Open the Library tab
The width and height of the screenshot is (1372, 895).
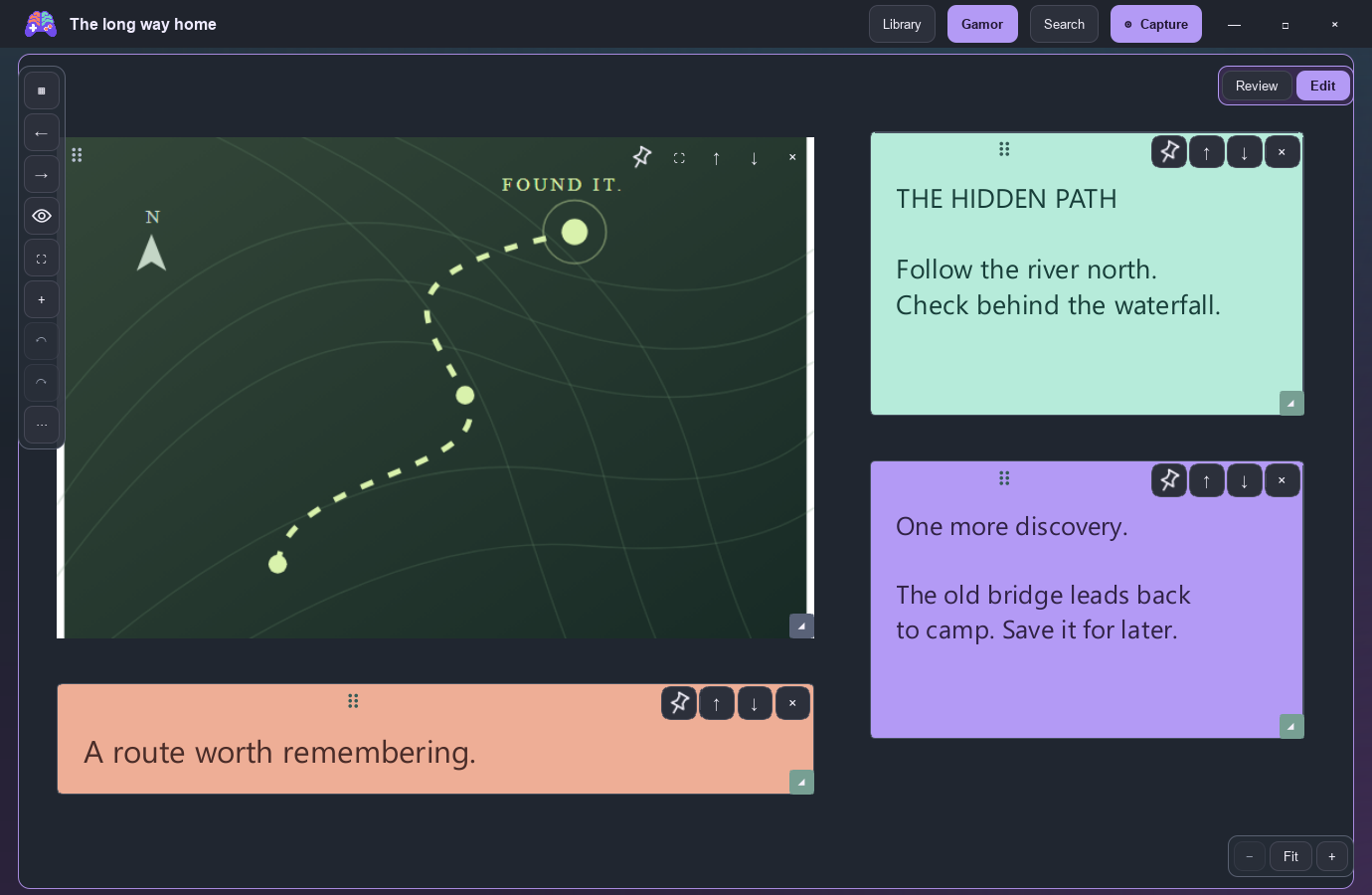click(x=902, y=24)
